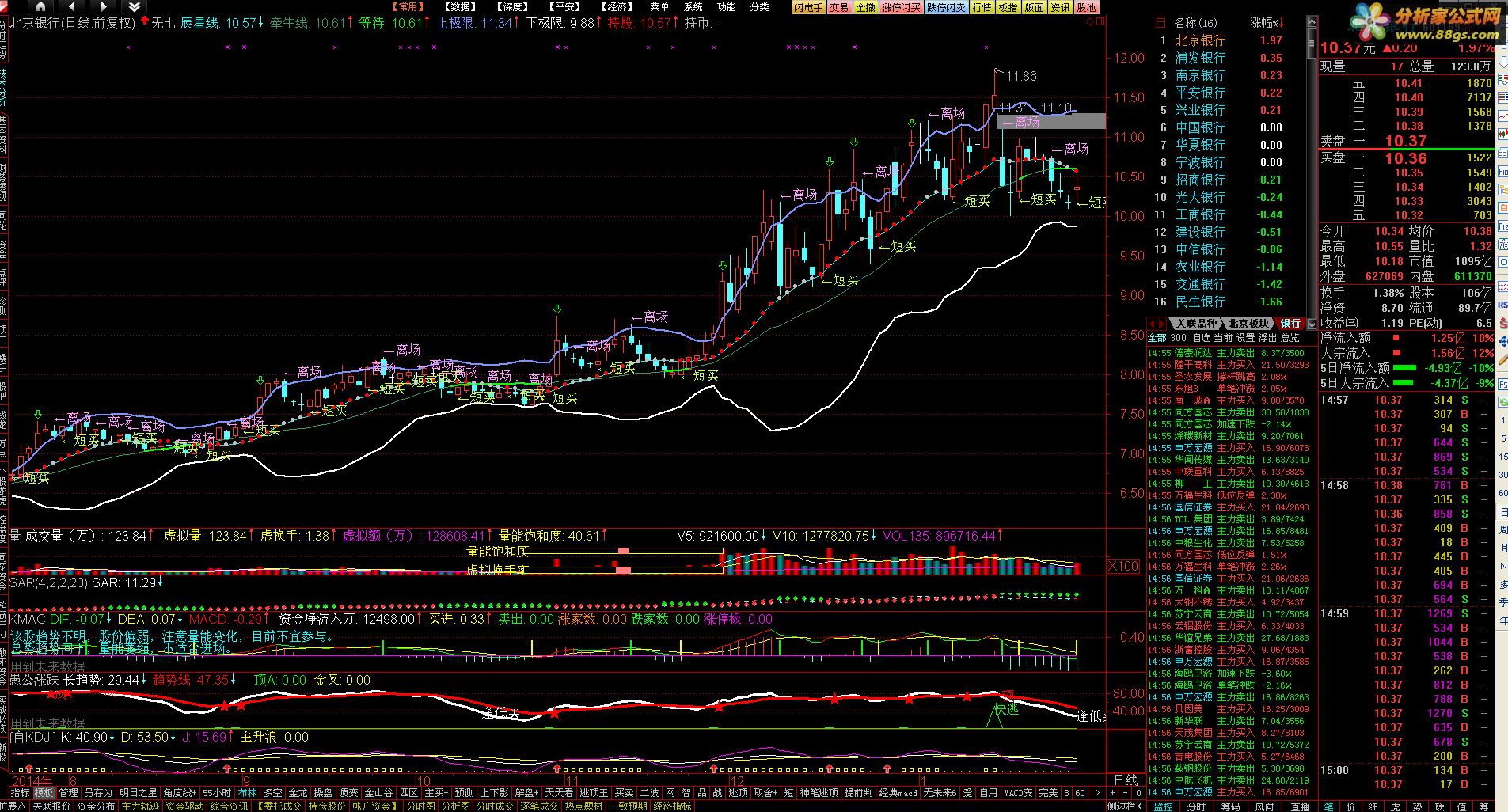
Task: Open the 热点题材 bottom tab
Action: tap(583, 806)
